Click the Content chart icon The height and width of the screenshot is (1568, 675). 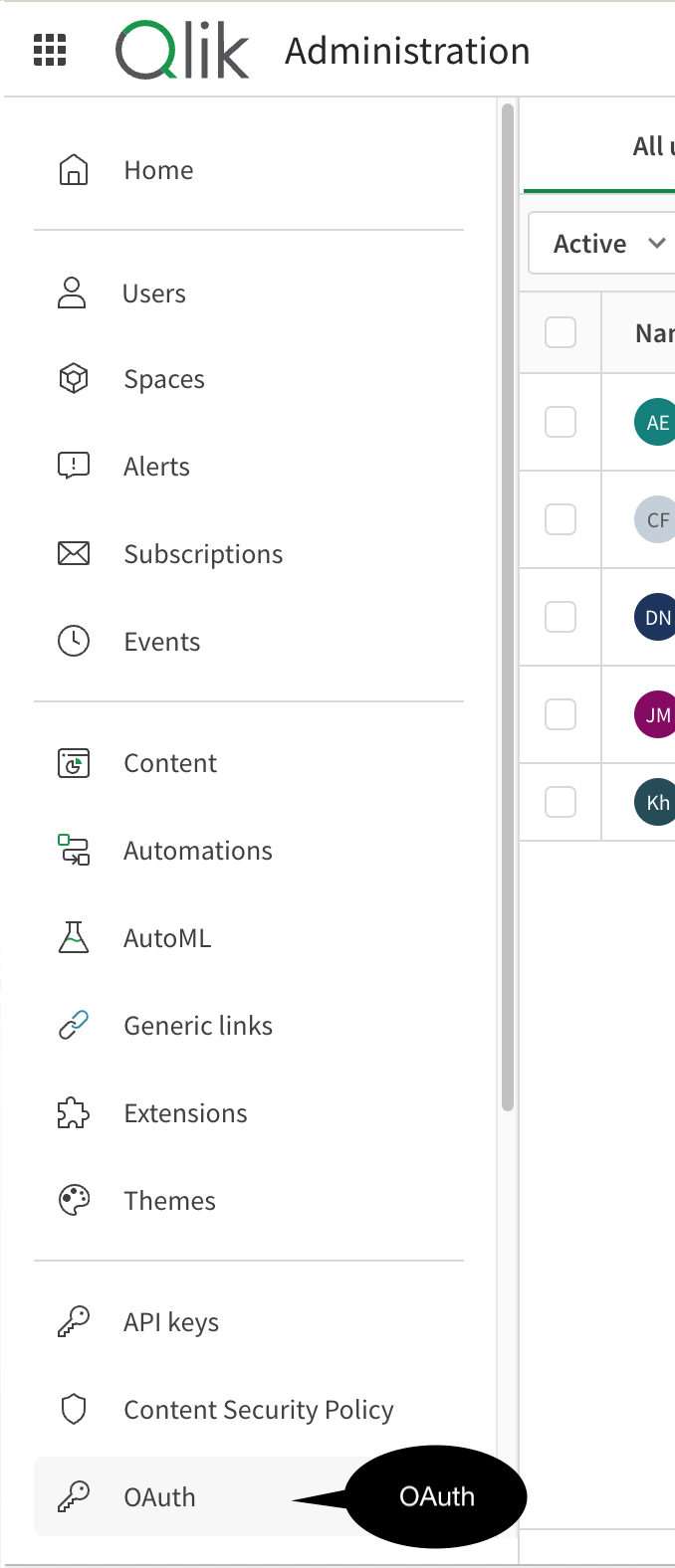tap(74, 763)
